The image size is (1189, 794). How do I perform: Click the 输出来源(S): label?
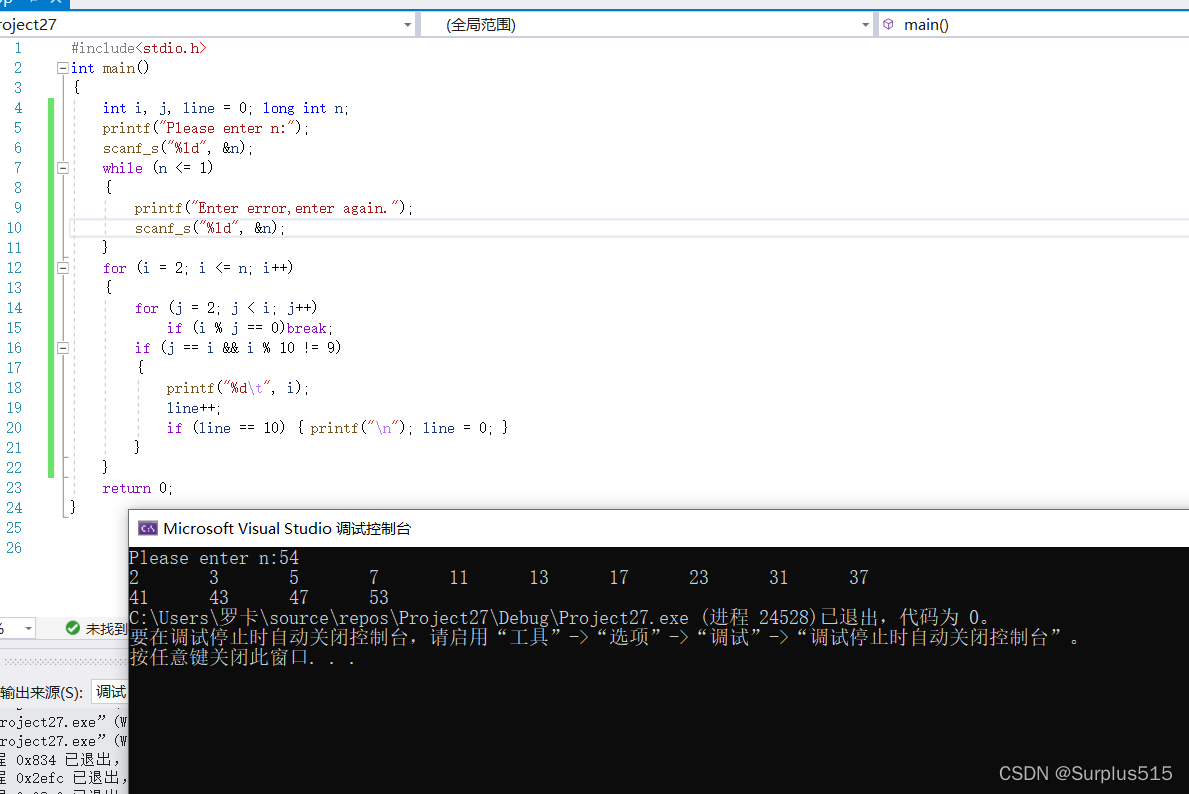42,692
